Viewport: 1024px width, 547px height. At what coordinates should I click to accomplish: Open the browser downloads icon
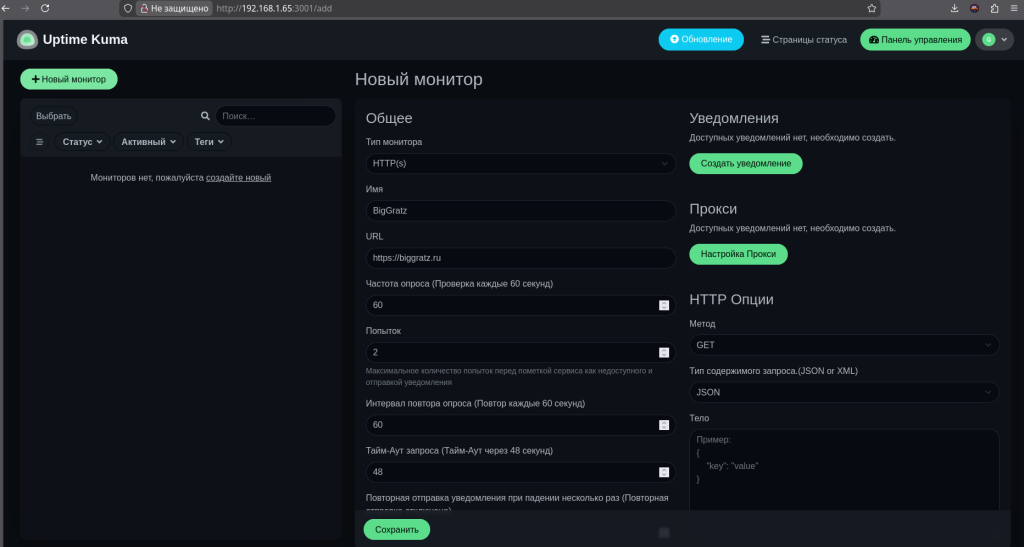click(954, 8)
